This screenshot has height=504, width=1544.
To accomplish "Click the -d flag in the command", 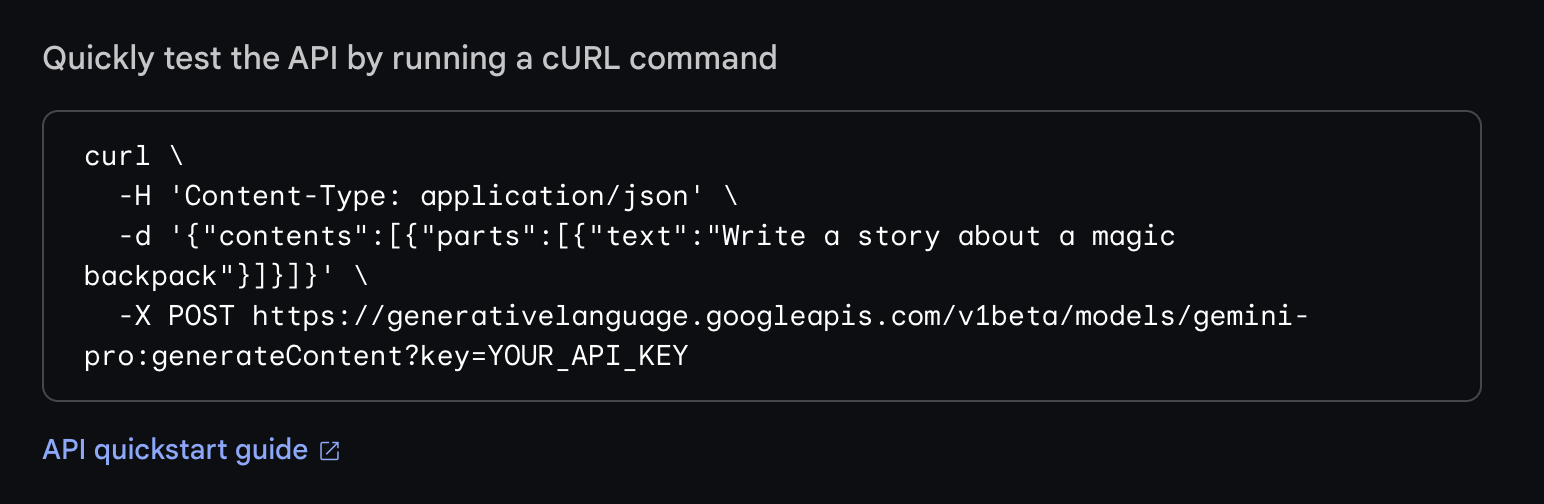I will tap(134, 237).
